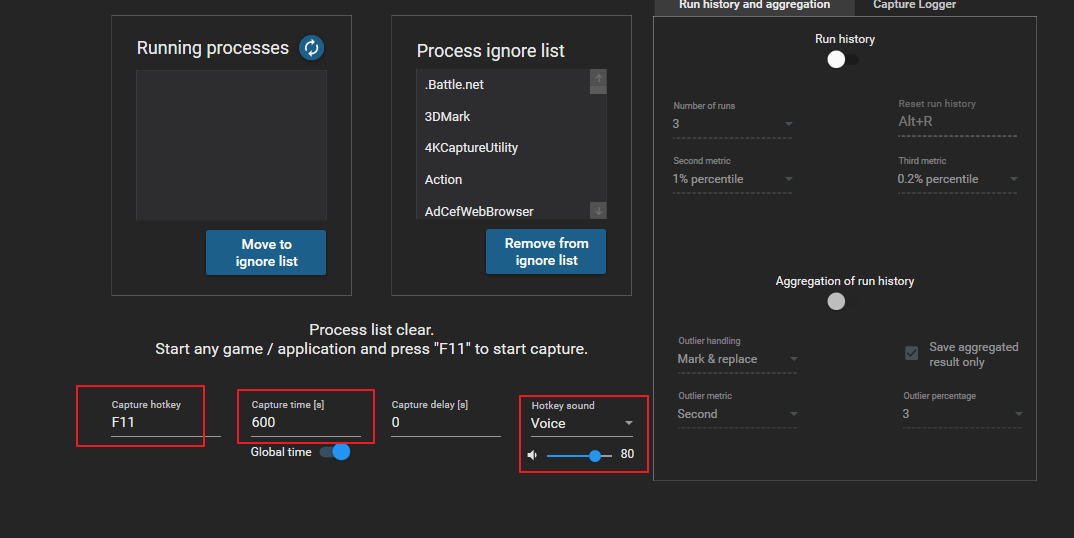1074x538 pixels.
Task: Select 3DMark in the ignore list
Action: point(447,117)
